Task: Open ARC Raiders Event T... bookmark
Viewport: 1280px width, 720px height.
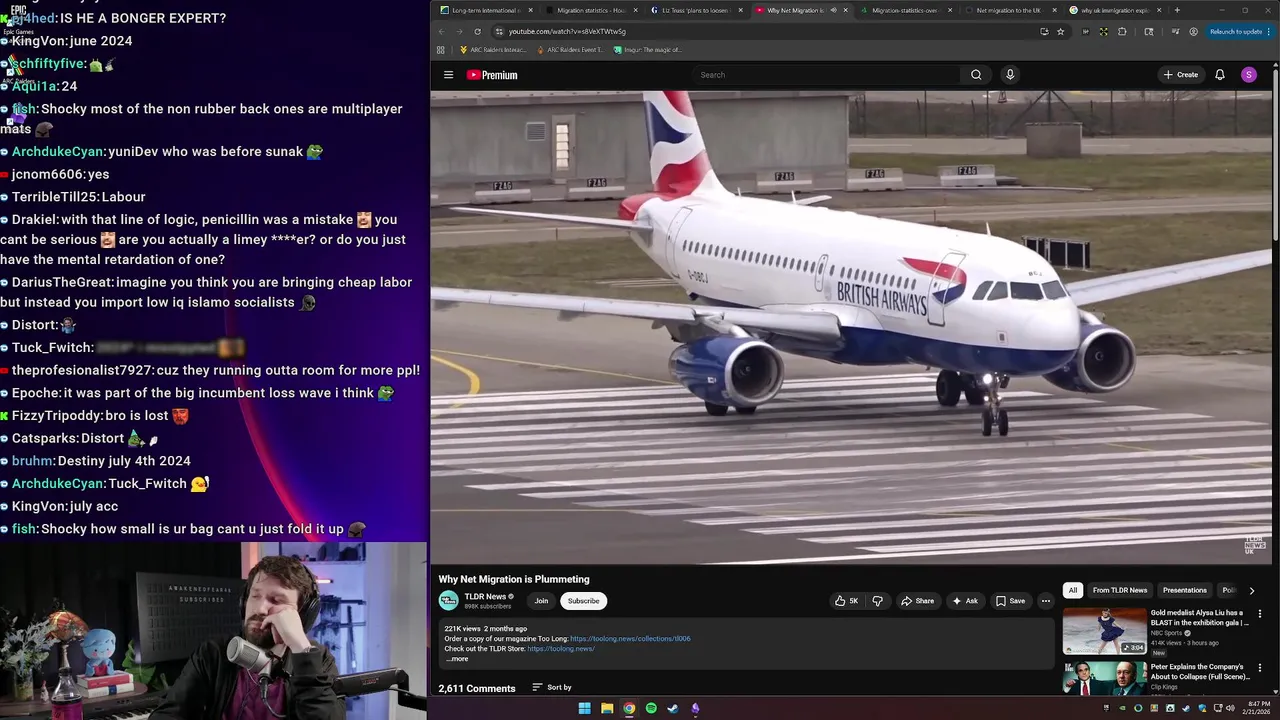Action: click(x=570, y=49)
